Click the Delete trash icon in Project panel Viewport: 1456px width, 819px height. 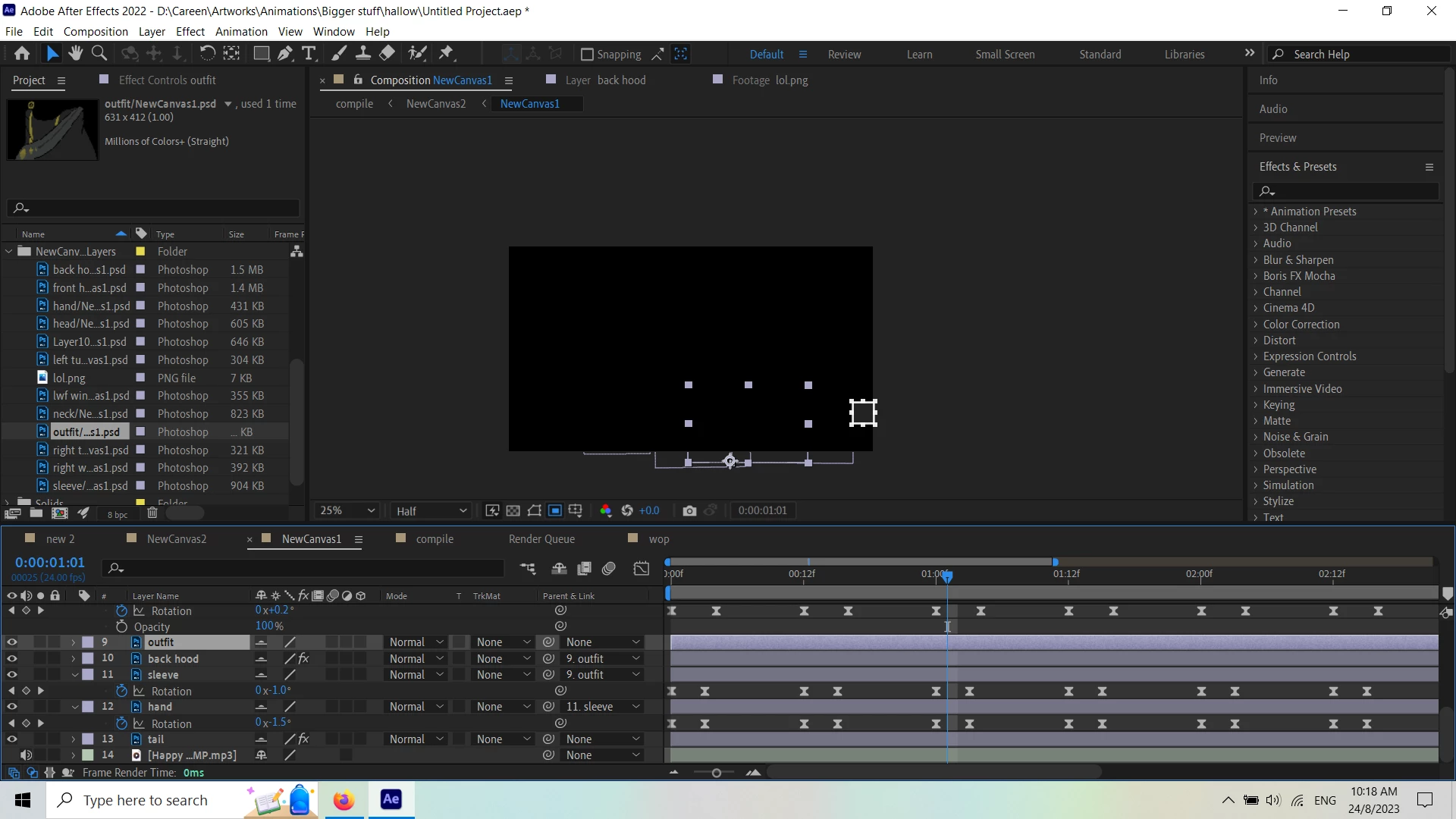tap(152, 513)
